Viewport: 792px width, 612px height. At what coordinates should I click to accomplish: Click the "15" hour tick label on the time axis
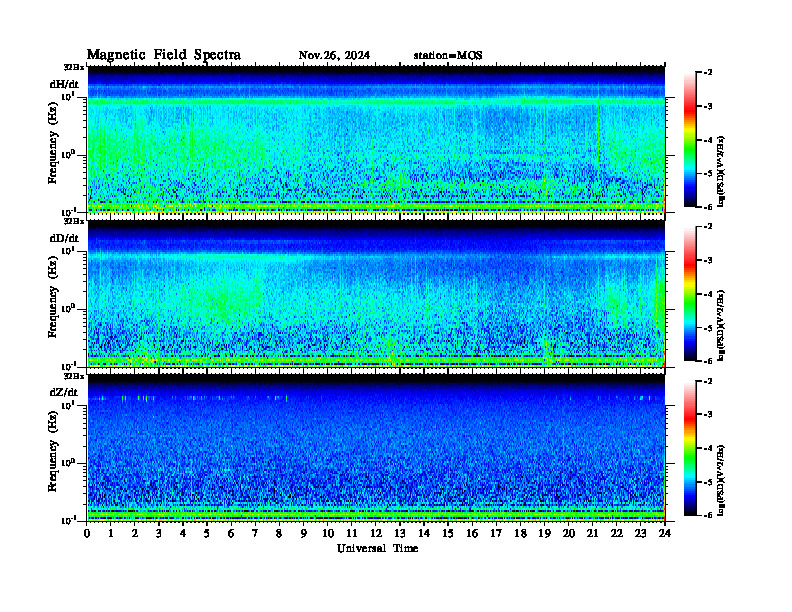[x=448, y=534]
